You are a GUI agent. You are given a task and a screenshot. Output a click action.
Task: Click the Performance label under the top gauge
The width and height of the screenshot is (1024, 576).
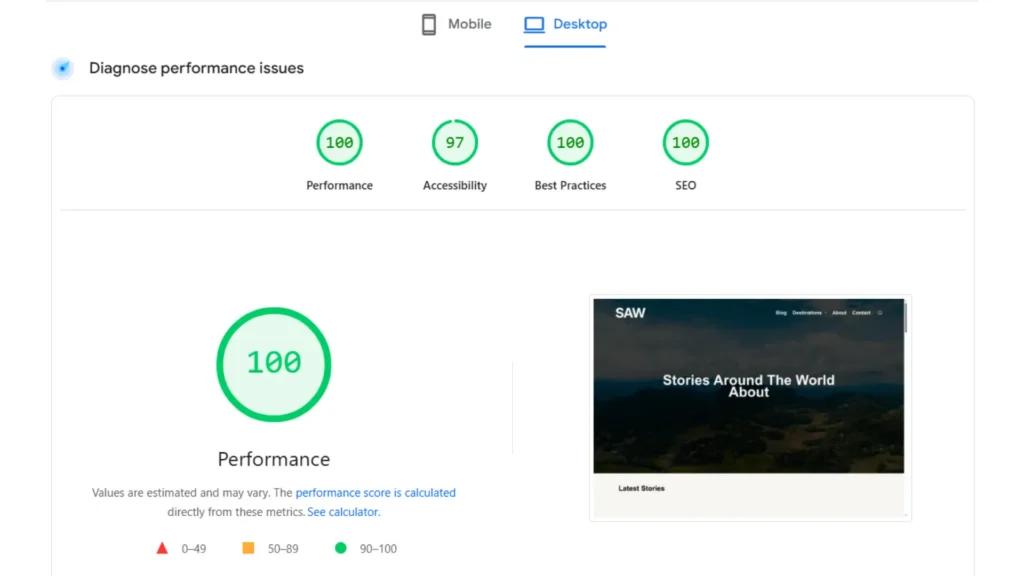click(340, 185)
